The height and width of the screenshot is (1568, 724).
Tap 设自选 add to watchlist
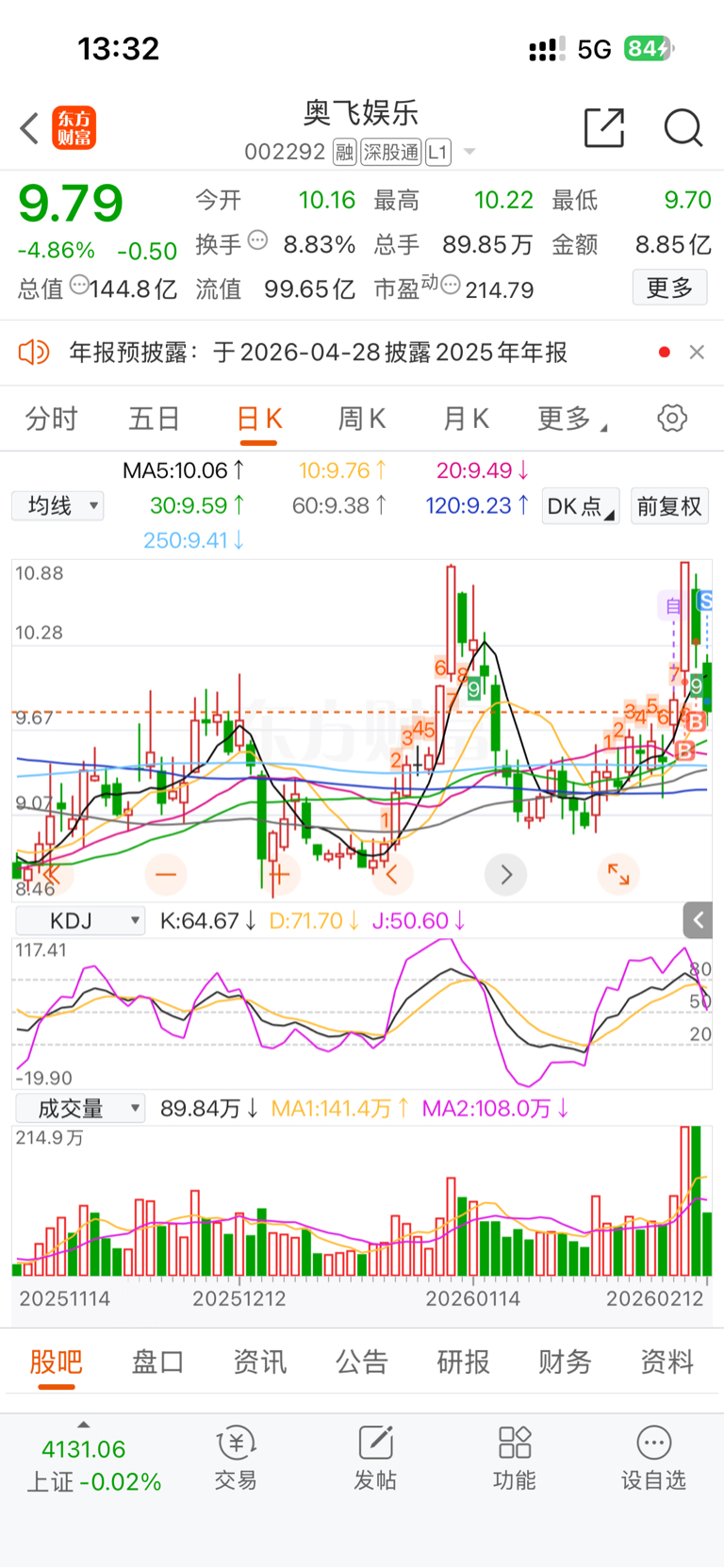(653, 1458)
